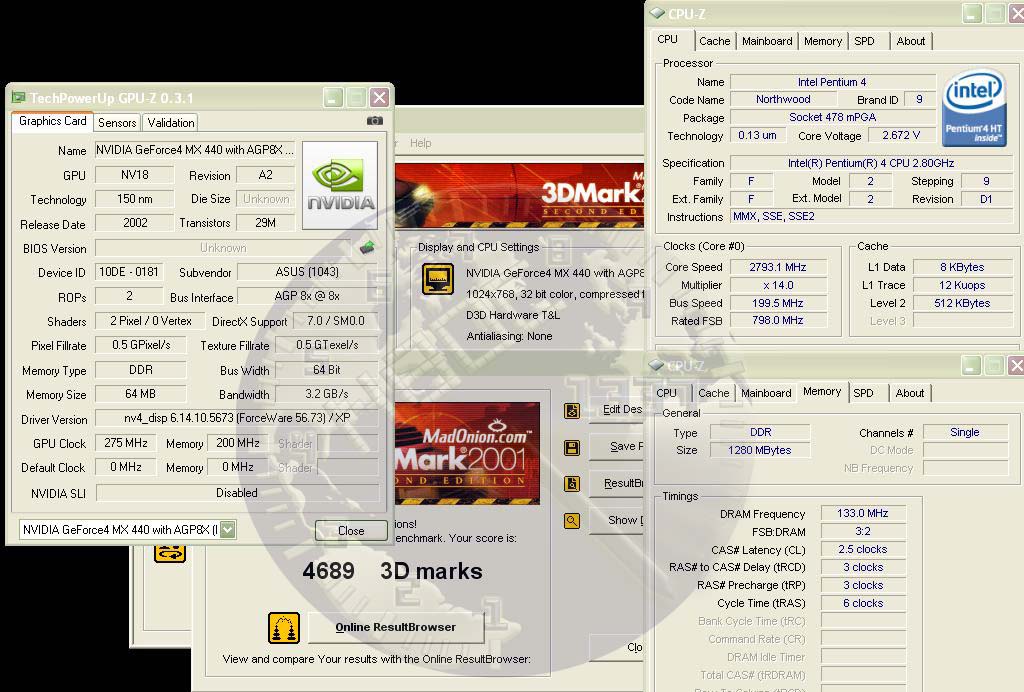
Task: Click the NVIDIA logo in GPU-Z
Action: [340, 185]
